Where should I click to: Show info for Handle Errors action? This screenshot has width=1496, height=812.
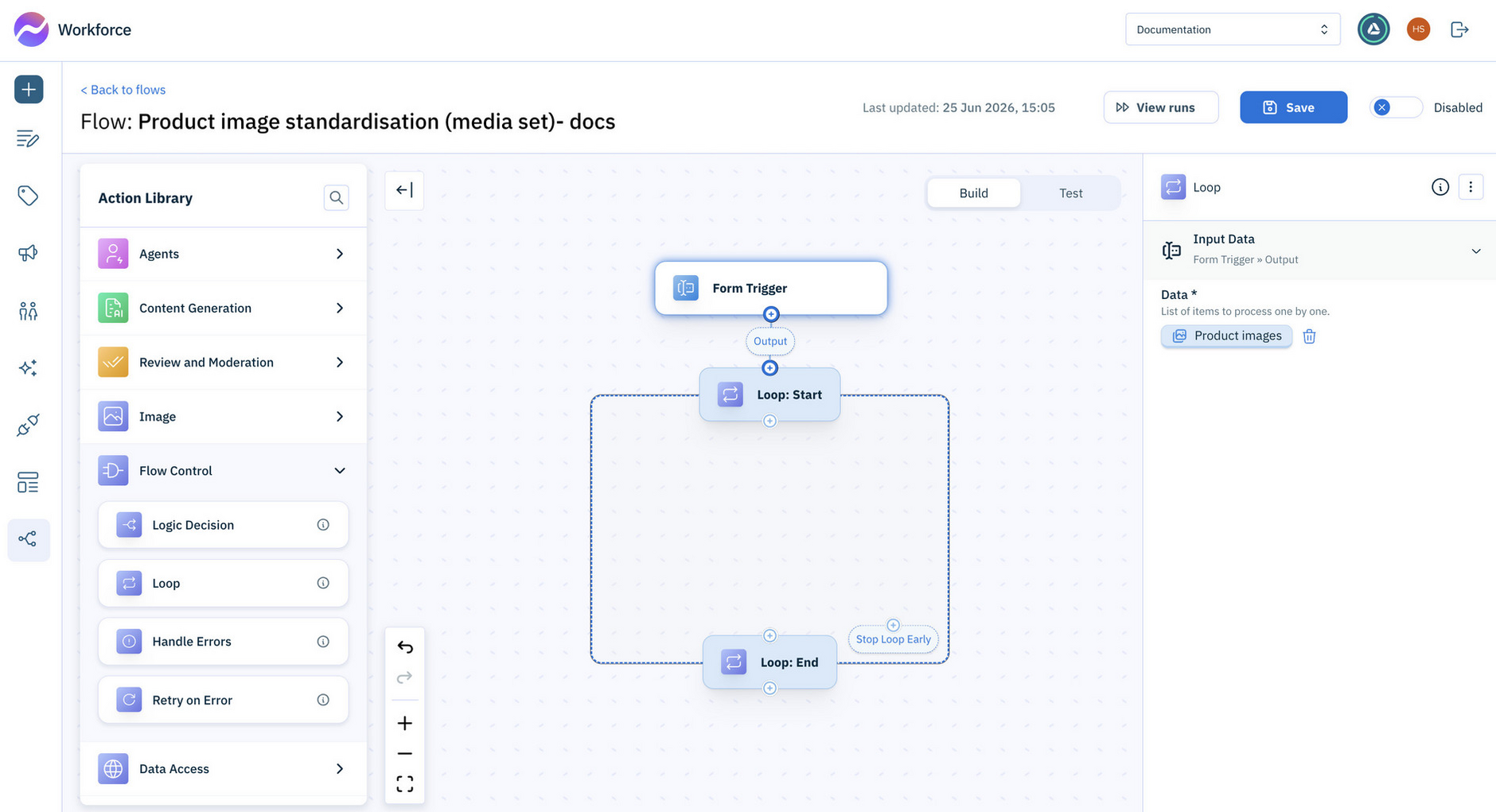[323, 642]
